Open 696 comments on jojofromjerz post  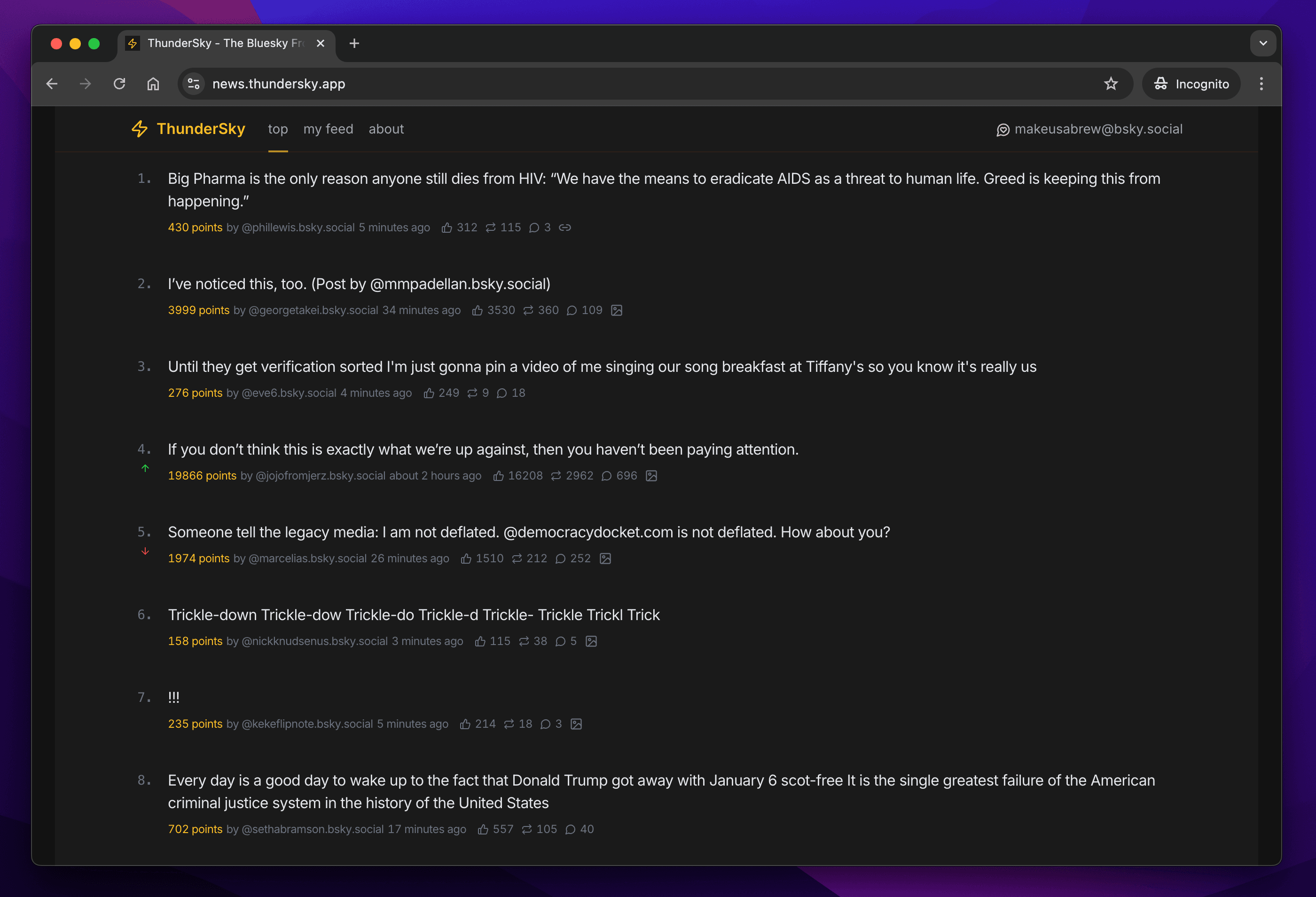click(x=619, y=476)
